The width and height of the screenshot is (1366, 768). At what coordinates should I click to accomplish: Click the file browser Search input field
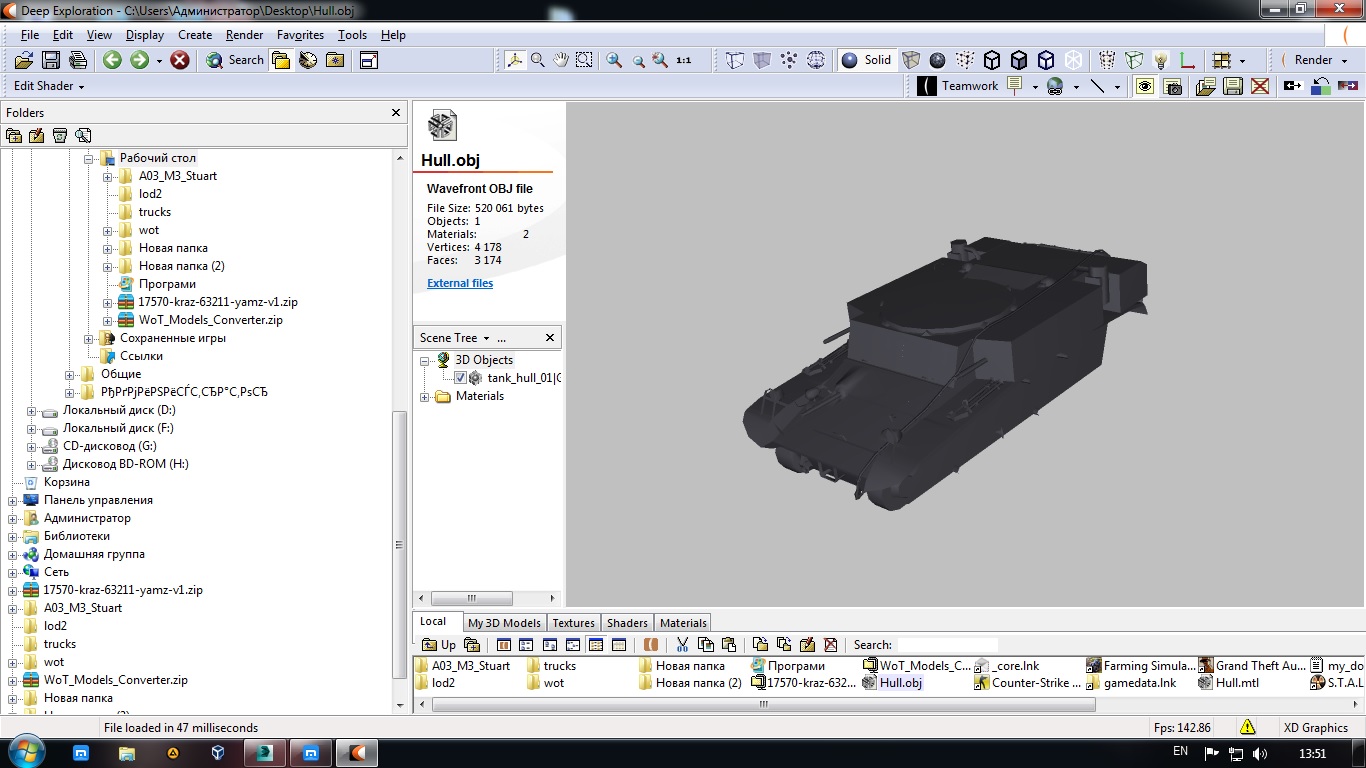(946, 645)
